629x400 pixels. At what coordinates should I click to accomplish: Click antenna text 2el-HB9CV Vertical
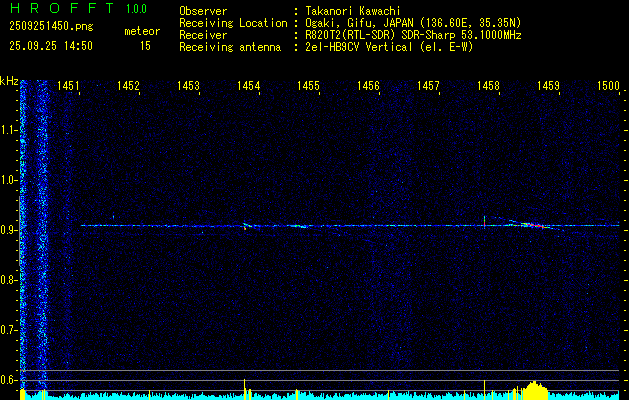pos(359,47)
